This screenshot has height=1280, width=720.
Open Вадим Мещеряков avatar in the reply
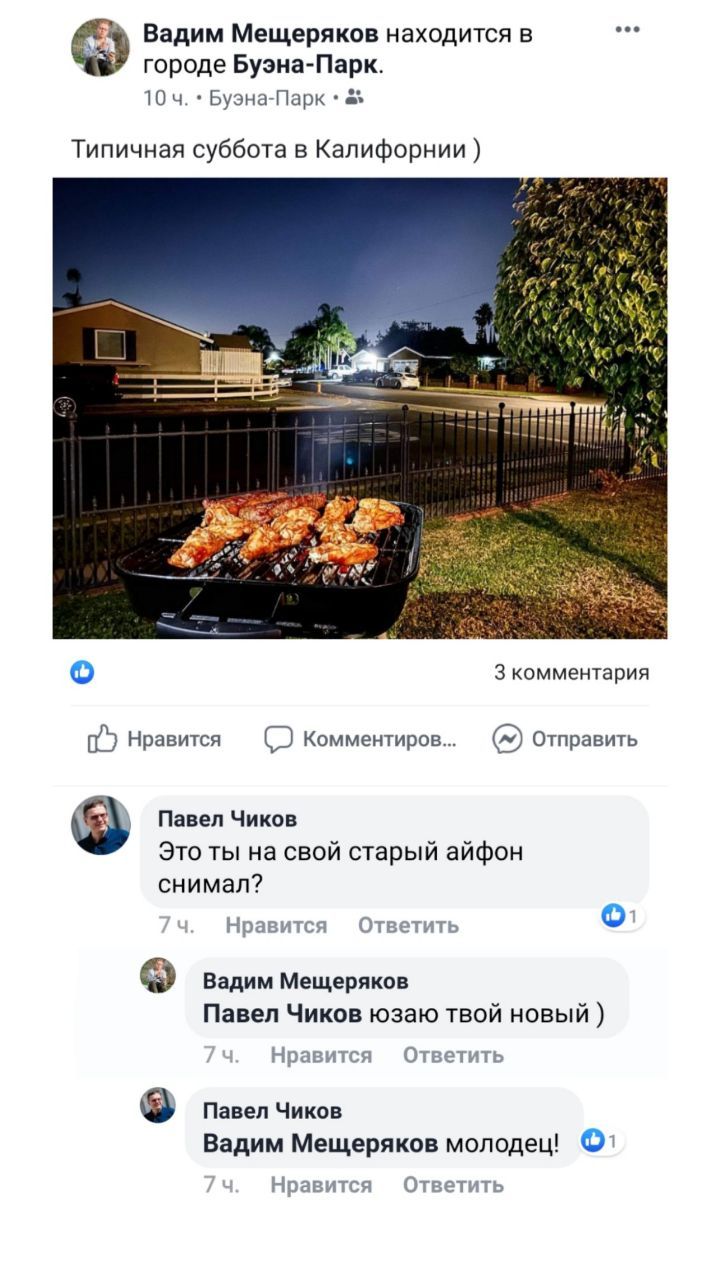pos(157,975)
